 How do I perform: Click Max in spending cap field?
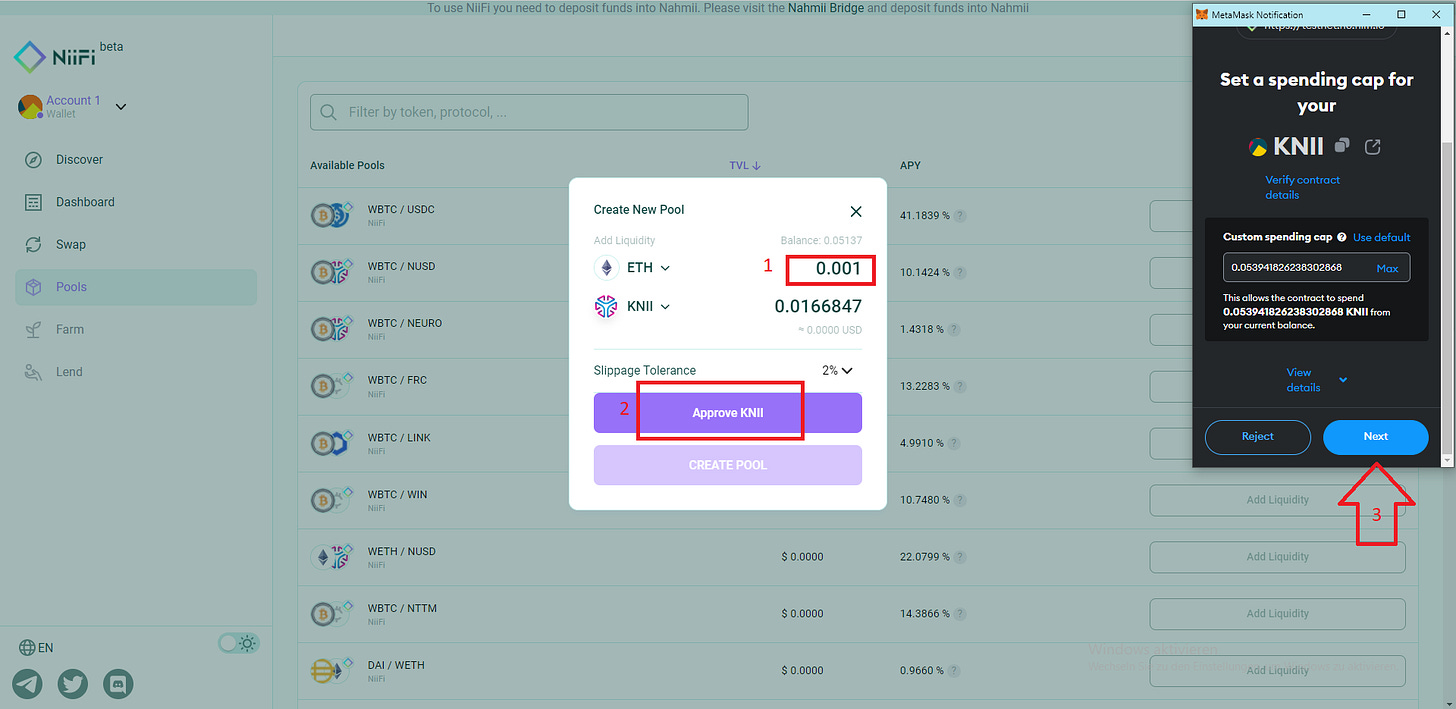pyautogui.click(x=1387, y=268)
